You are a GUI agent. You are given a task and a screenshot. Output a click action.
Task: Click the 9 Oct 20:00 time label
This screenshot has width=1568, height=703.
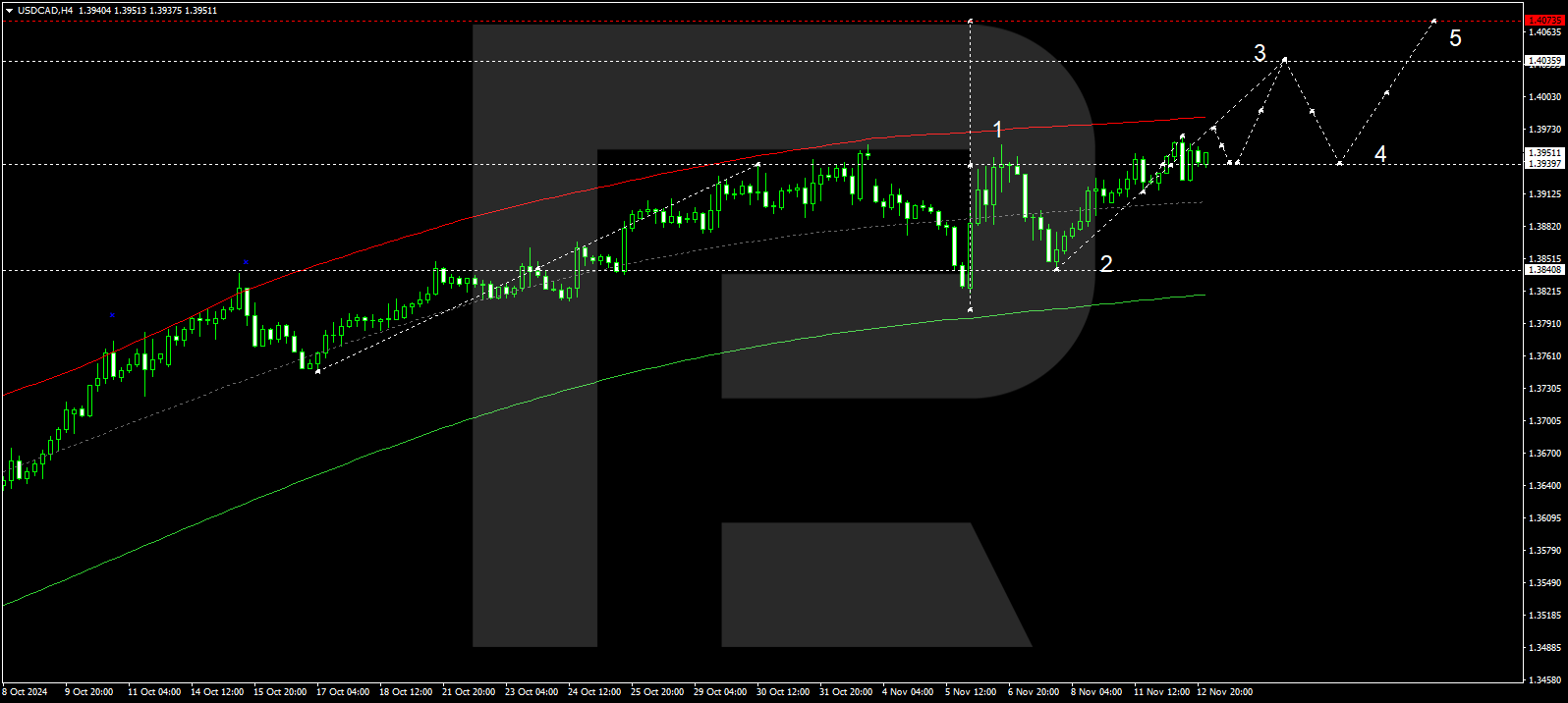tap(88, 692)
